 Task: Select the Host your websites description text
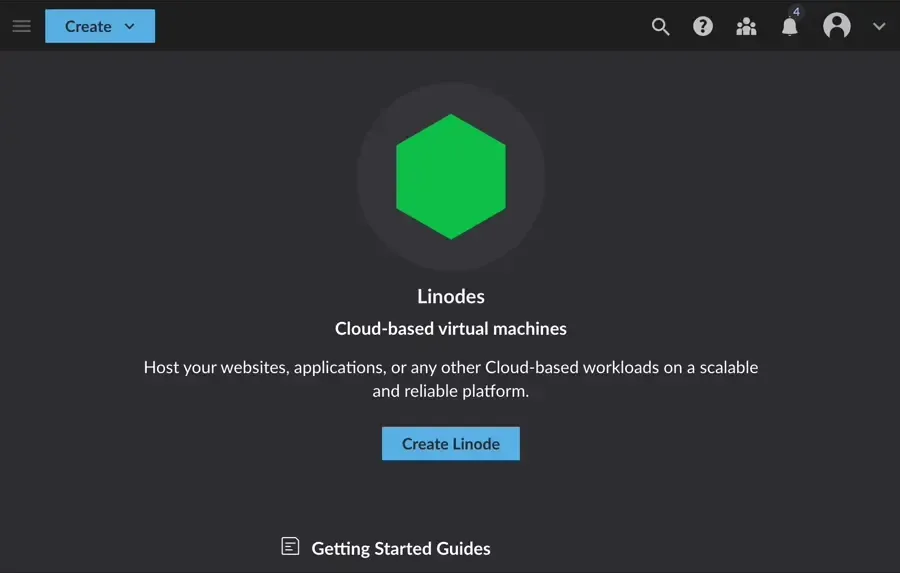point(451,379)
